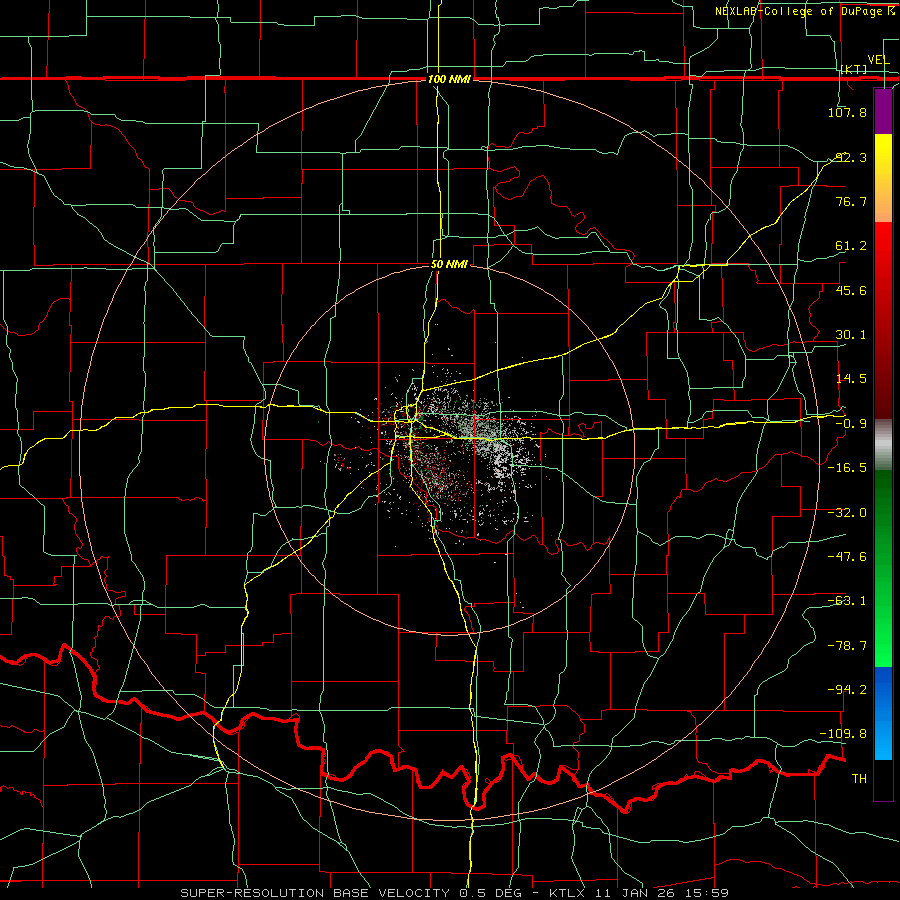Select the -0.9 legend value
Screen dimensions: 900x900
pos(851,424)
